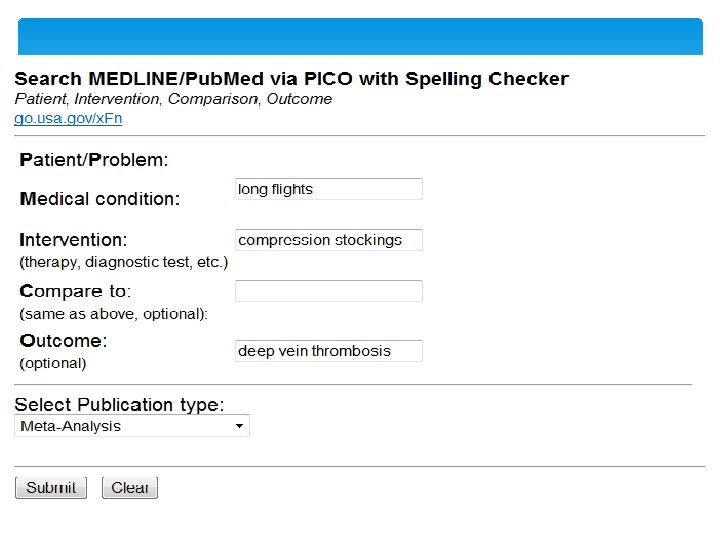Click the "Outcome:" label
The image size is (720, 540).
tap(64, 341)
